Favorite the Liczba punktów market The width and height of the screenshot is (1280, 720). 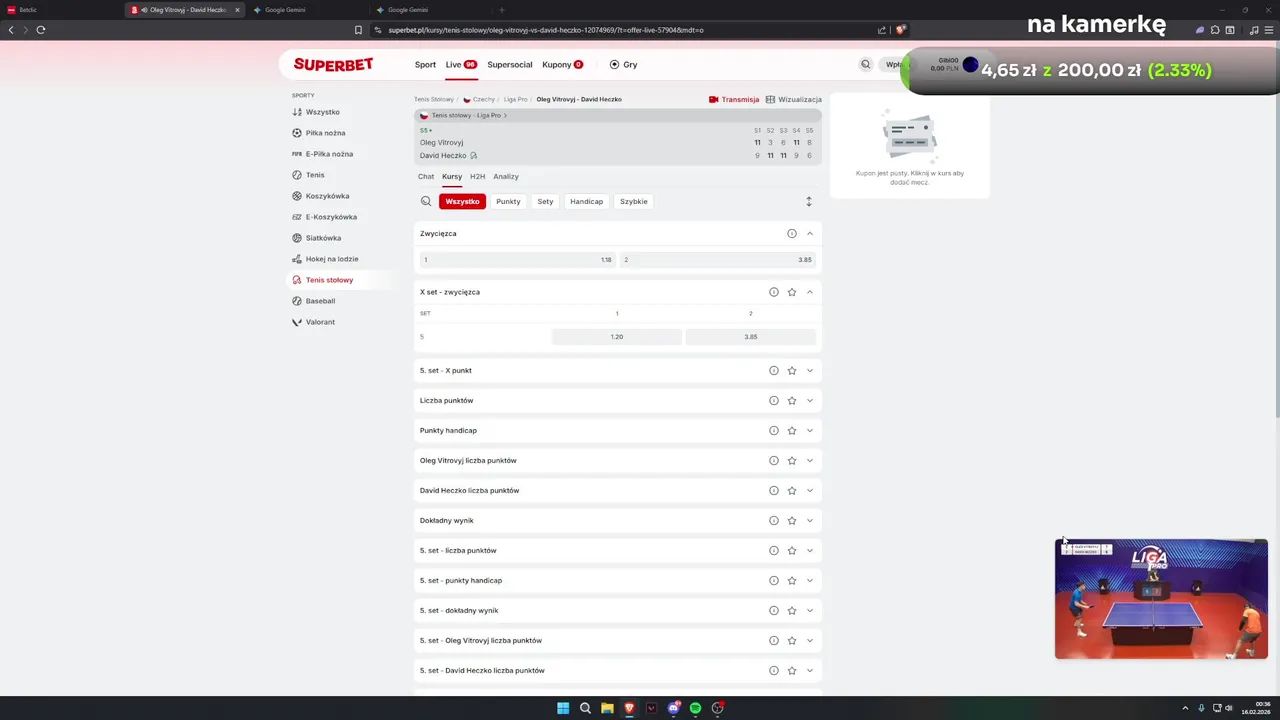click(792, 401)
